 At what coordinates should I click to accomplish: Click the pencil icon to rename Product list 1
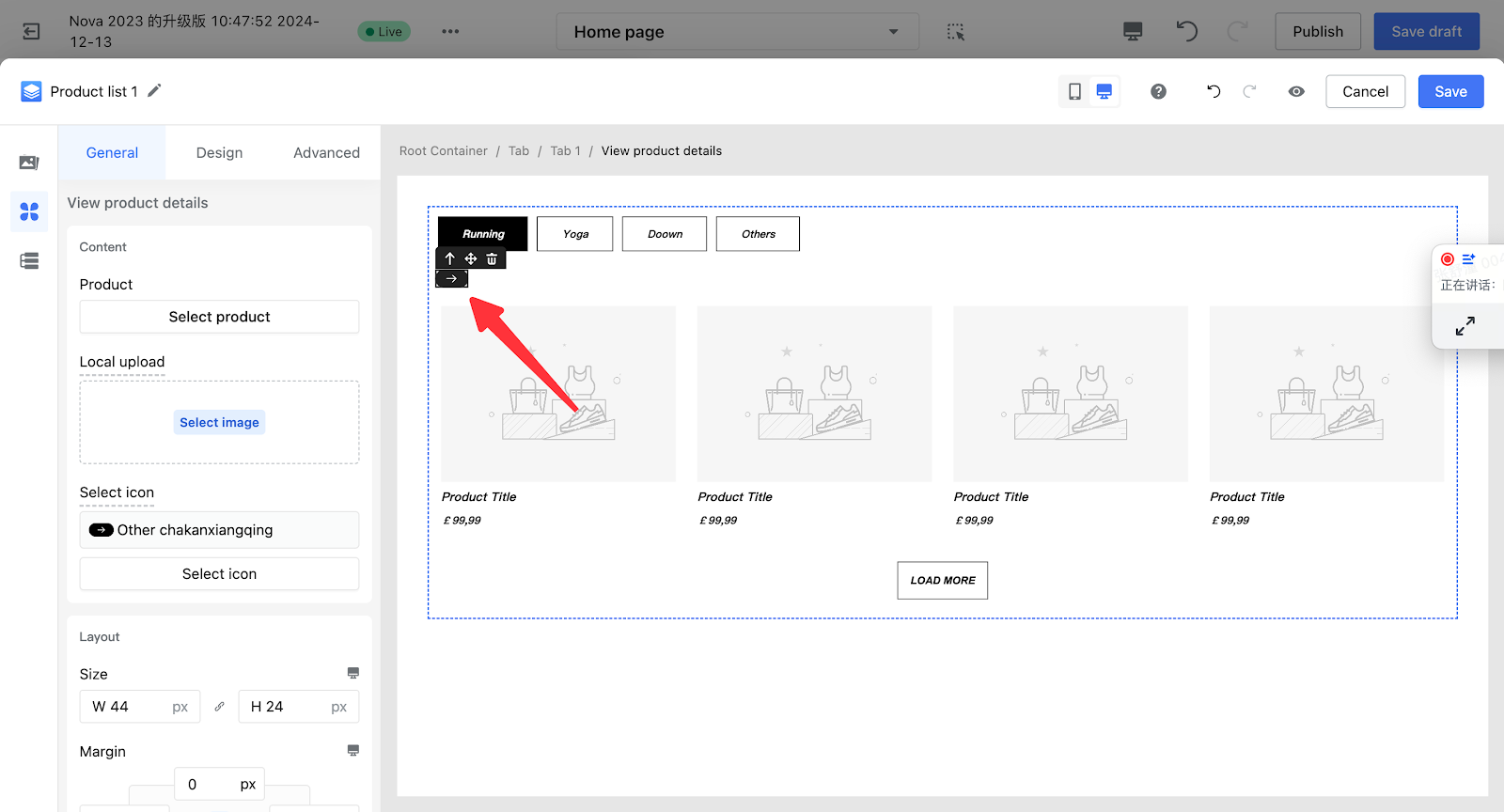154,90
